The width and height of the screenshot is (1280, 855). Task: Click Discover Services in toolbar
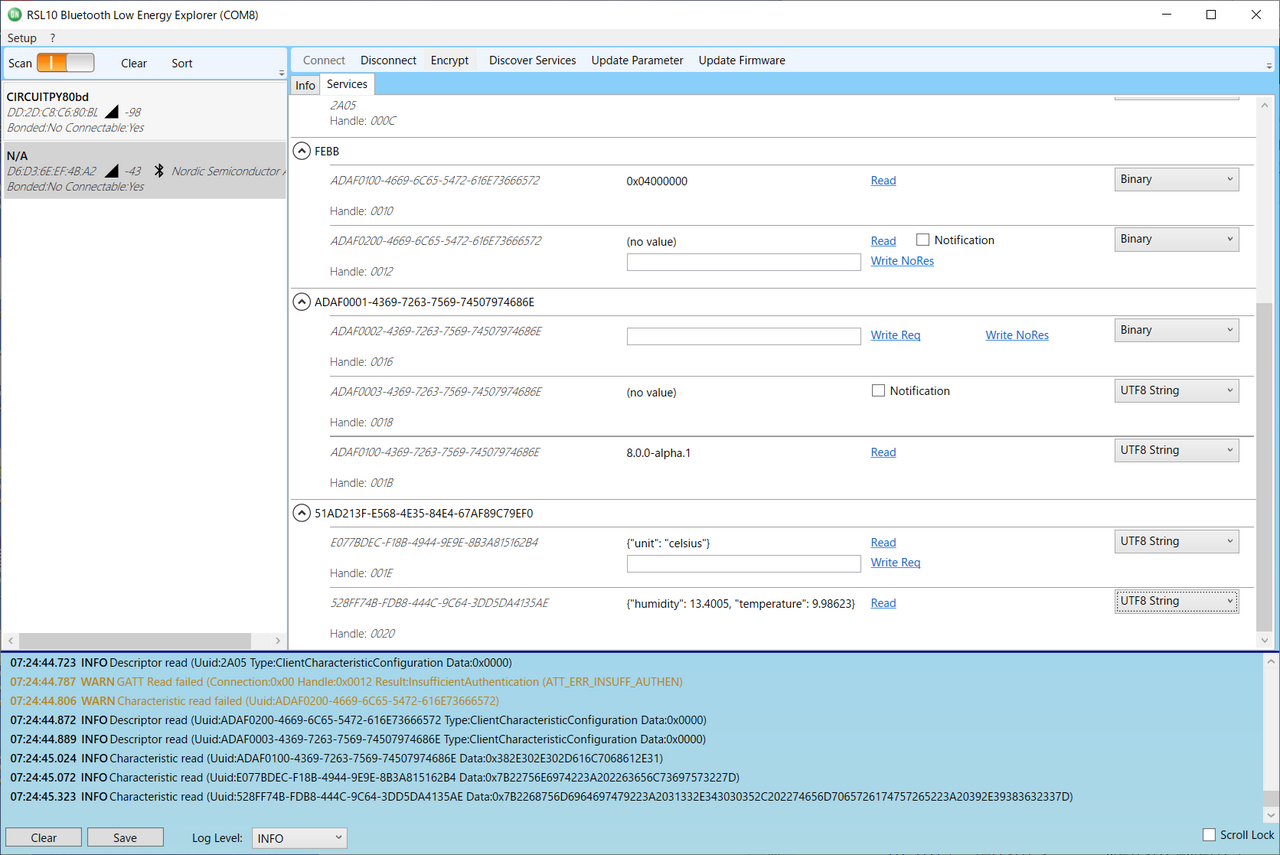pyautogui.click(x=532, y=60)
